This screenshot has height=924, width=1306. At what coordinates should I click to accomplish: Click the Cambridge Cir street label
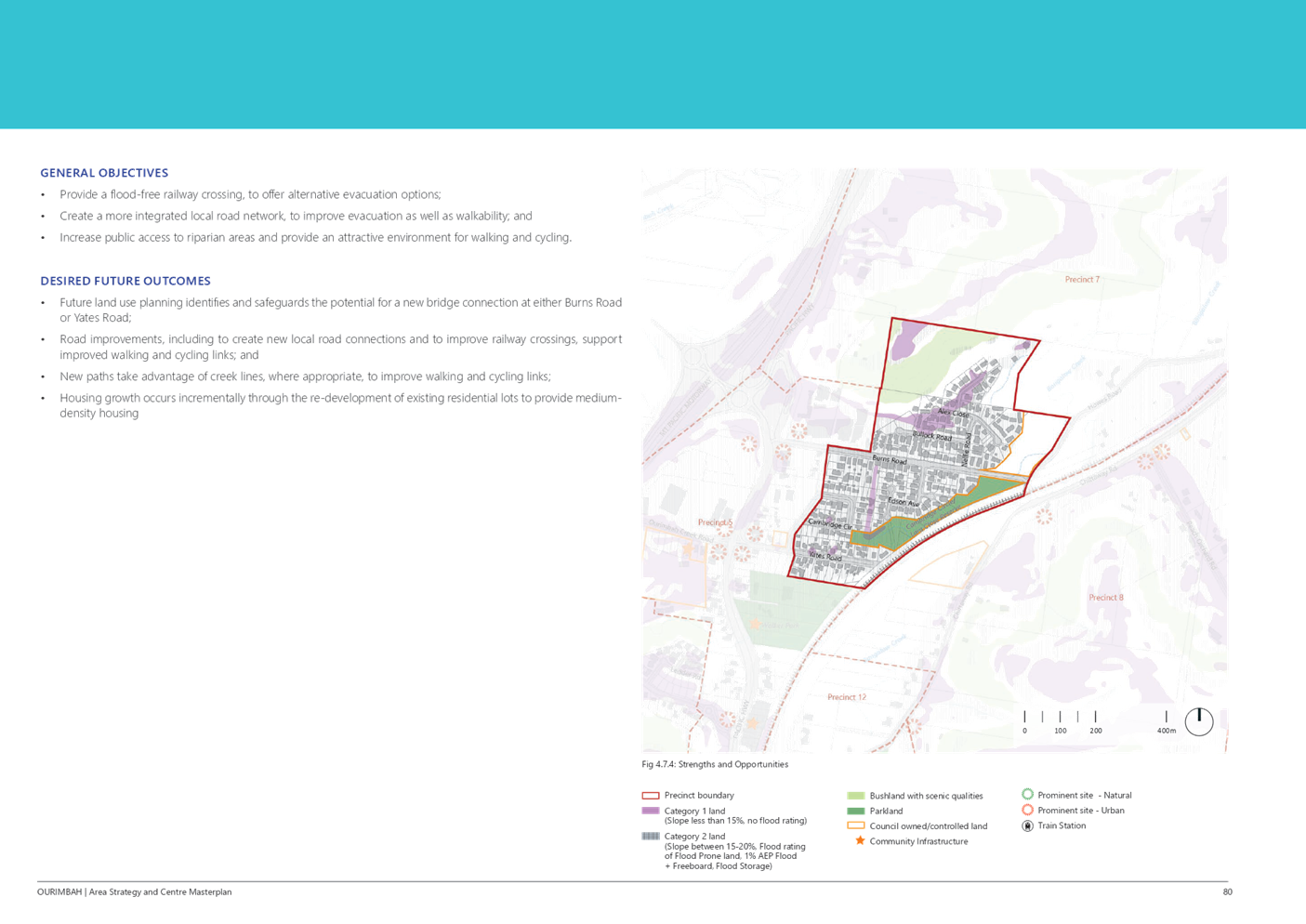point(829,523)
